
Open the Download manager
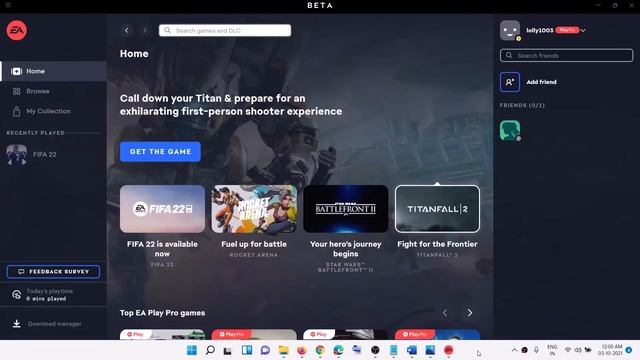54,324
